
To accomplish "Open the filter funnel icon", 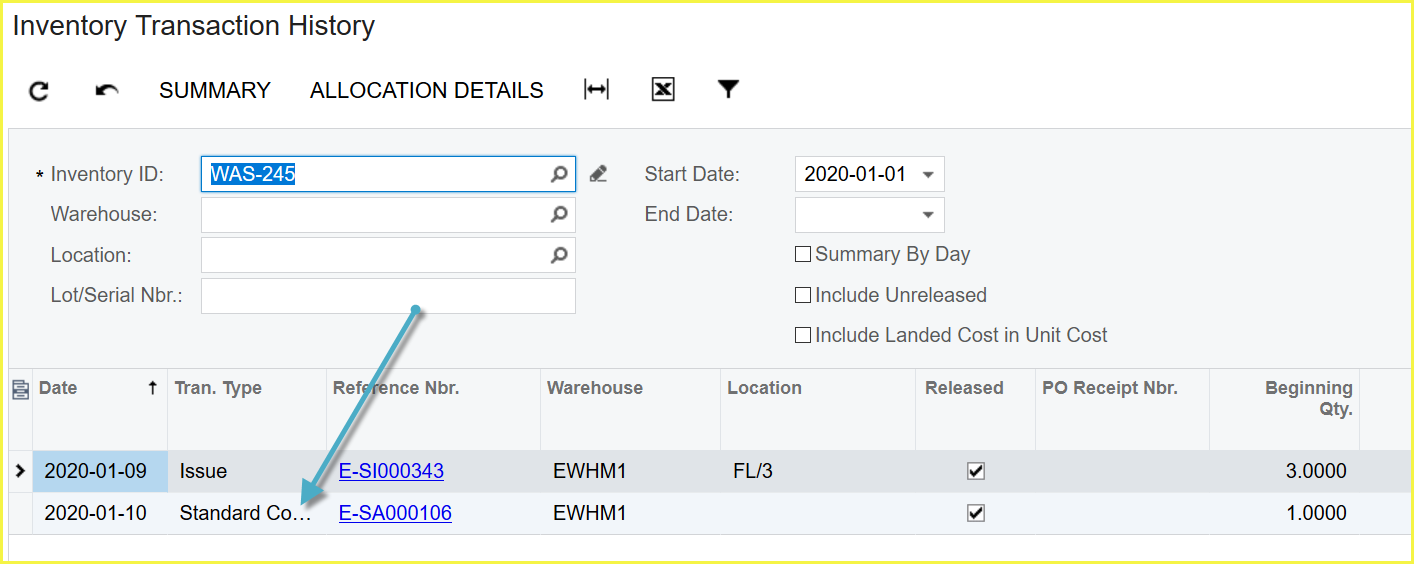I will [728, 90].
